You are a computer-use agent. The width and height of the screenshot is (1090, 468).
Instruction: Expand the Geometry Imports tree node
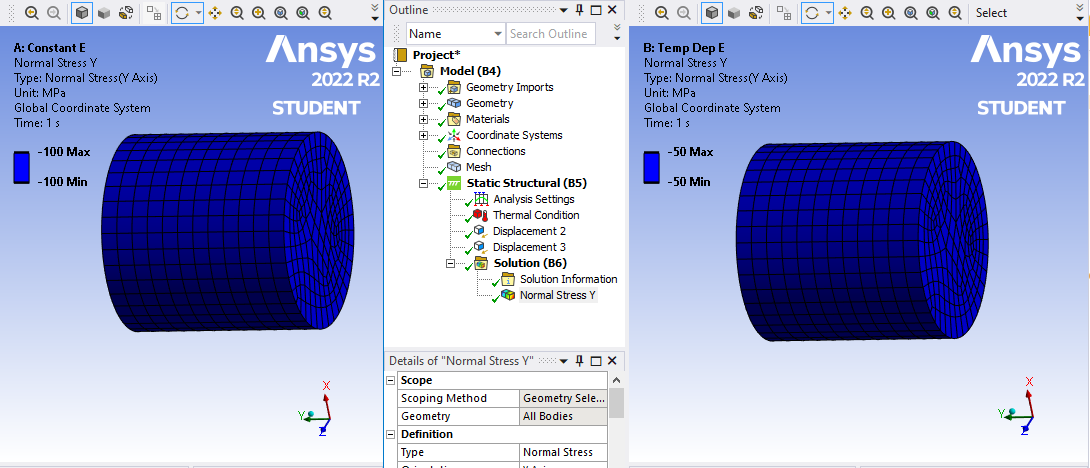(423, 87)
